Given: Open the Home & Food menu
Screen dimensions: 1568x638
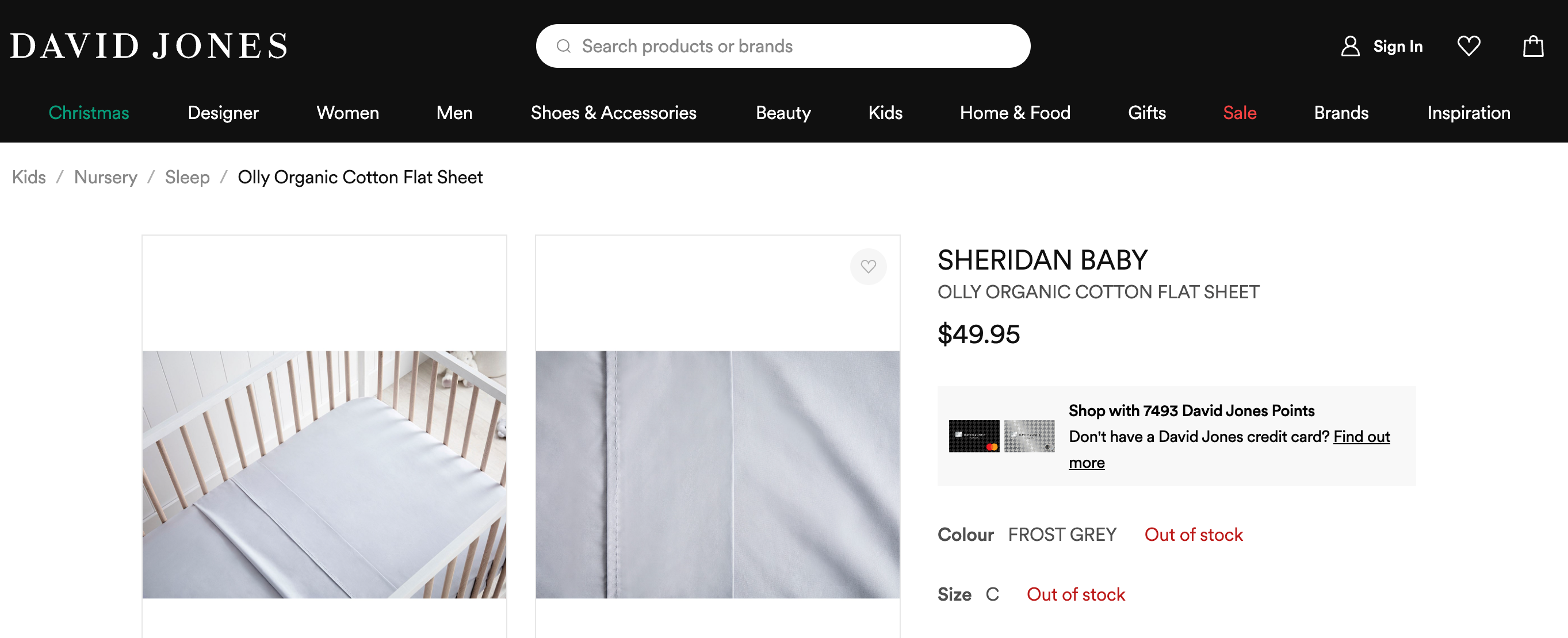Looking at the screenshot, I should pyautogui.click(x=1015, y=113).
